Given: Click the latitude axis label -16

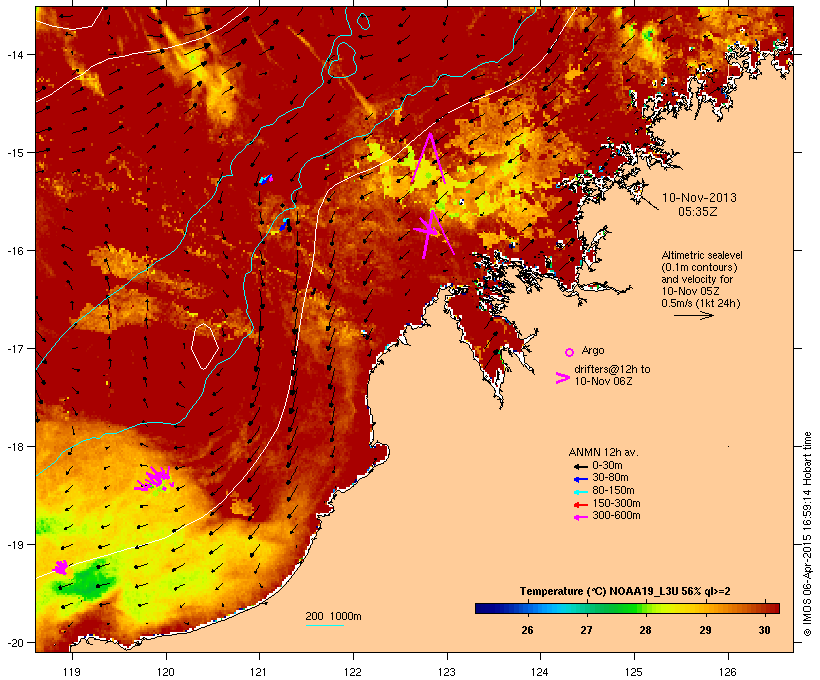Looking at the screenshot, I should point(14,251).
